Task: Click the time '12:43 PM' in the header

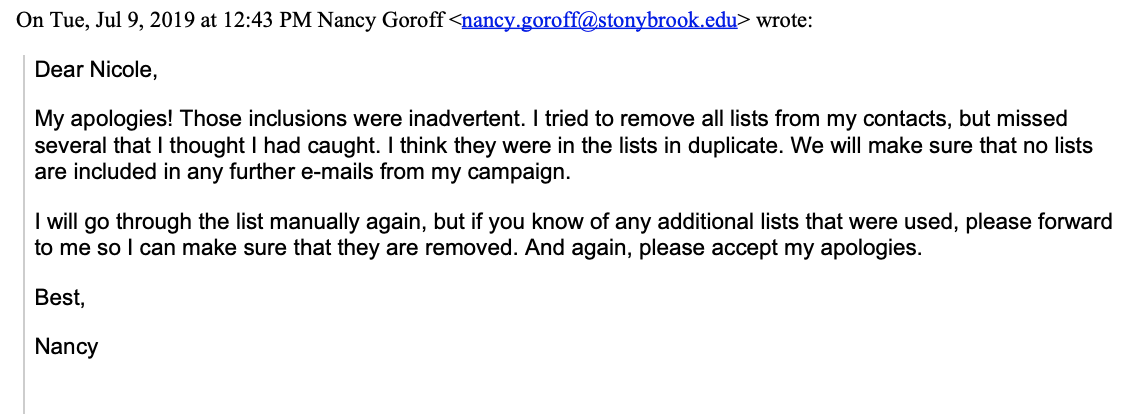Action: [267, 20]
